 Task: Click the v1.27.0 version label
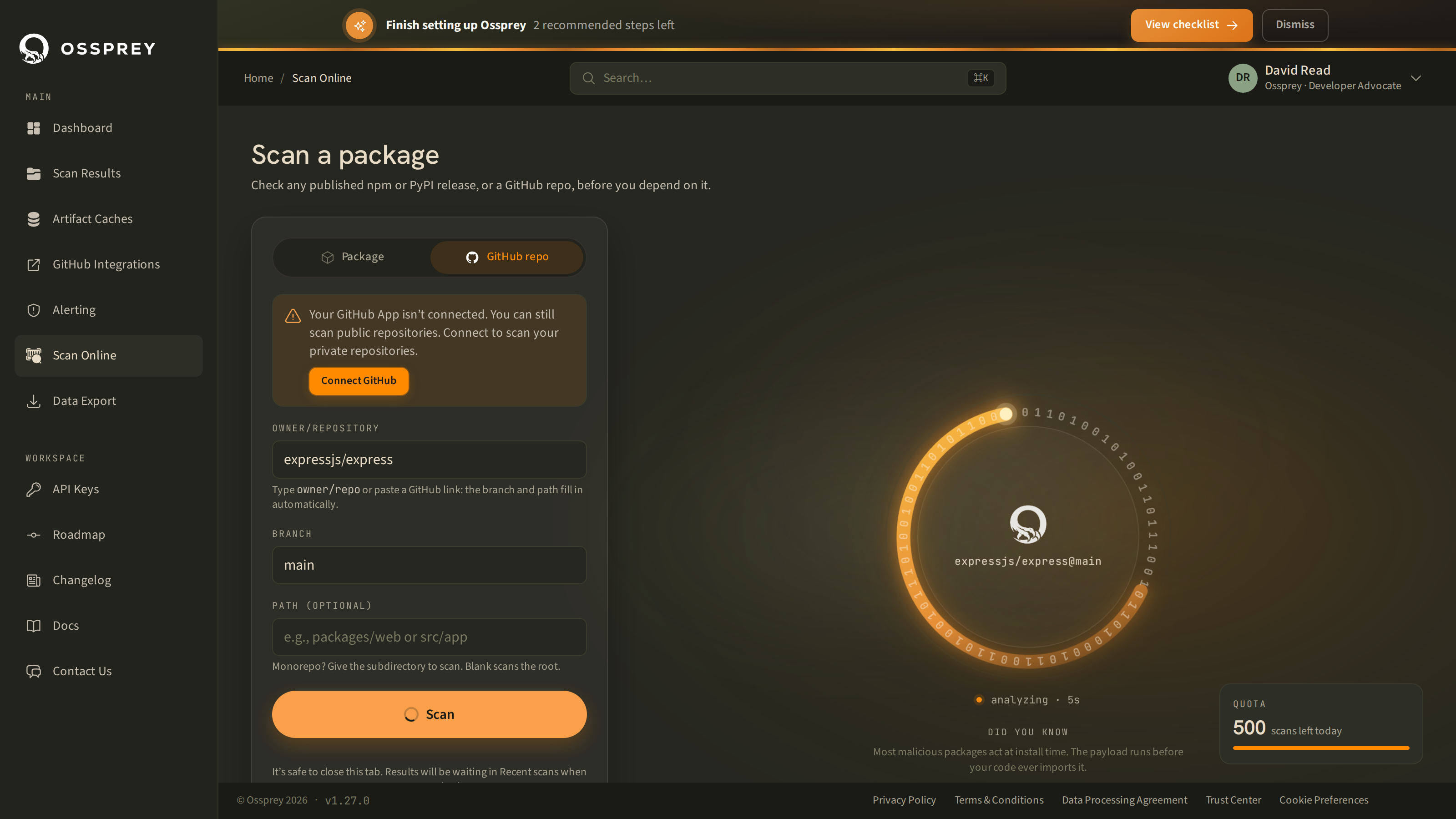[347, 801]
